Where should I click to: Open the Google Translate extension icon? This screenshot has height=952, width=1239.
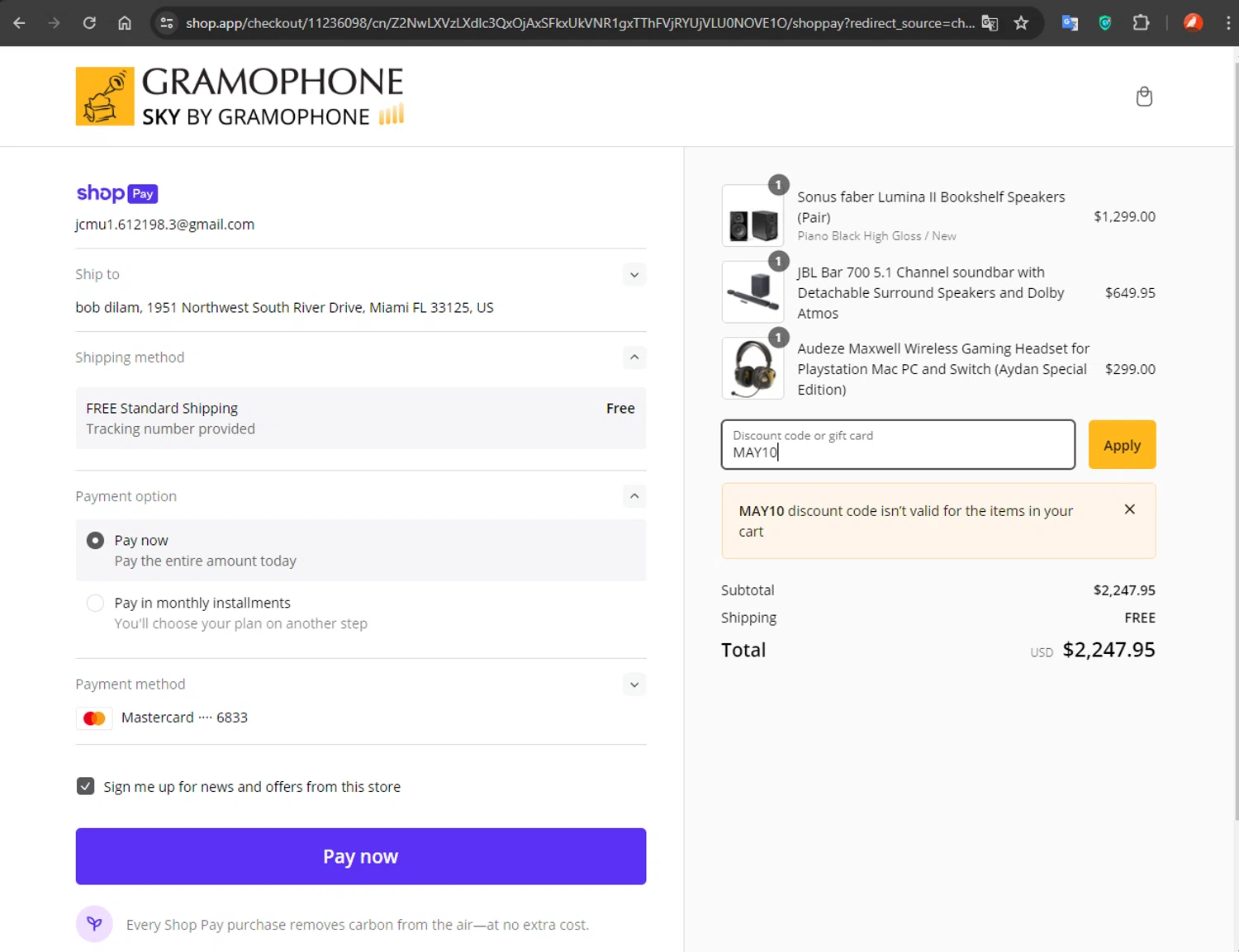pyautogui.click(x=1070, y=23)
